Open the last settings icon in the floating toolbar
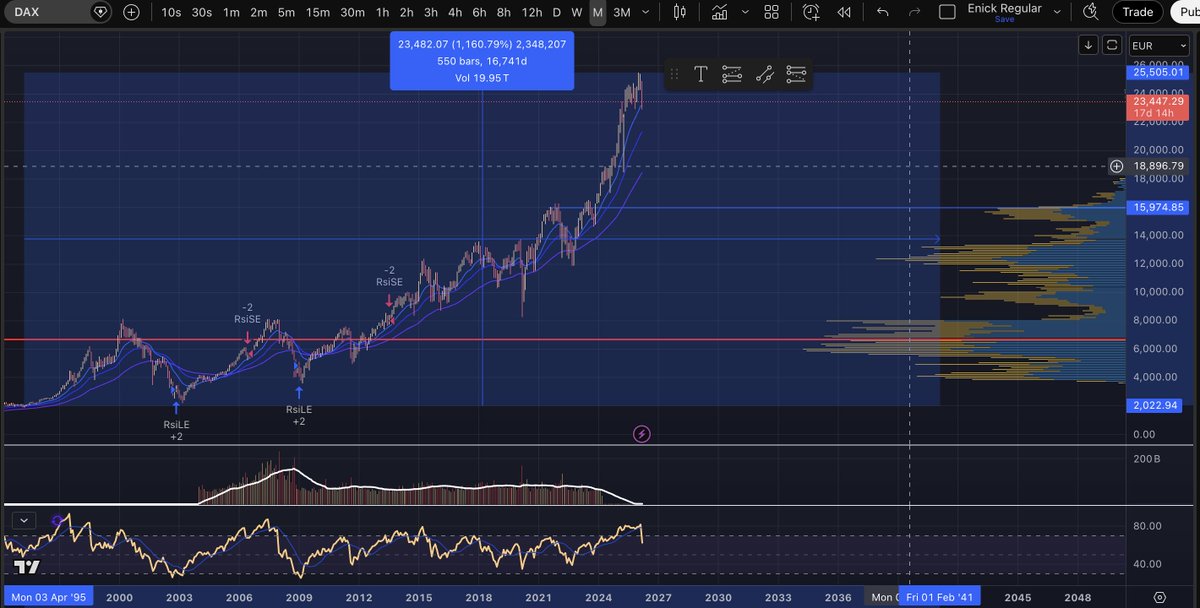 tap(796, 74)
